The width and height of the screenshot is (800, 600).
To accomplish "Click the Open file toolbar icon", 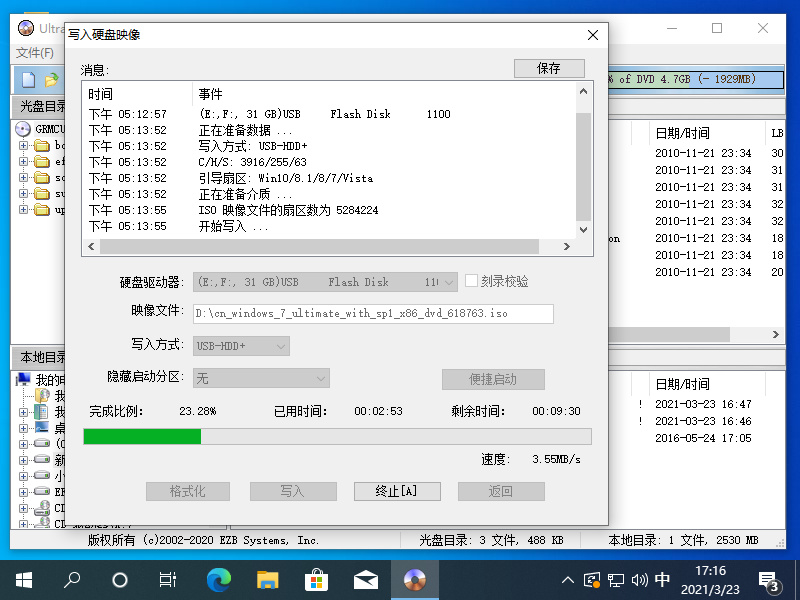I will tap(50, 79).
